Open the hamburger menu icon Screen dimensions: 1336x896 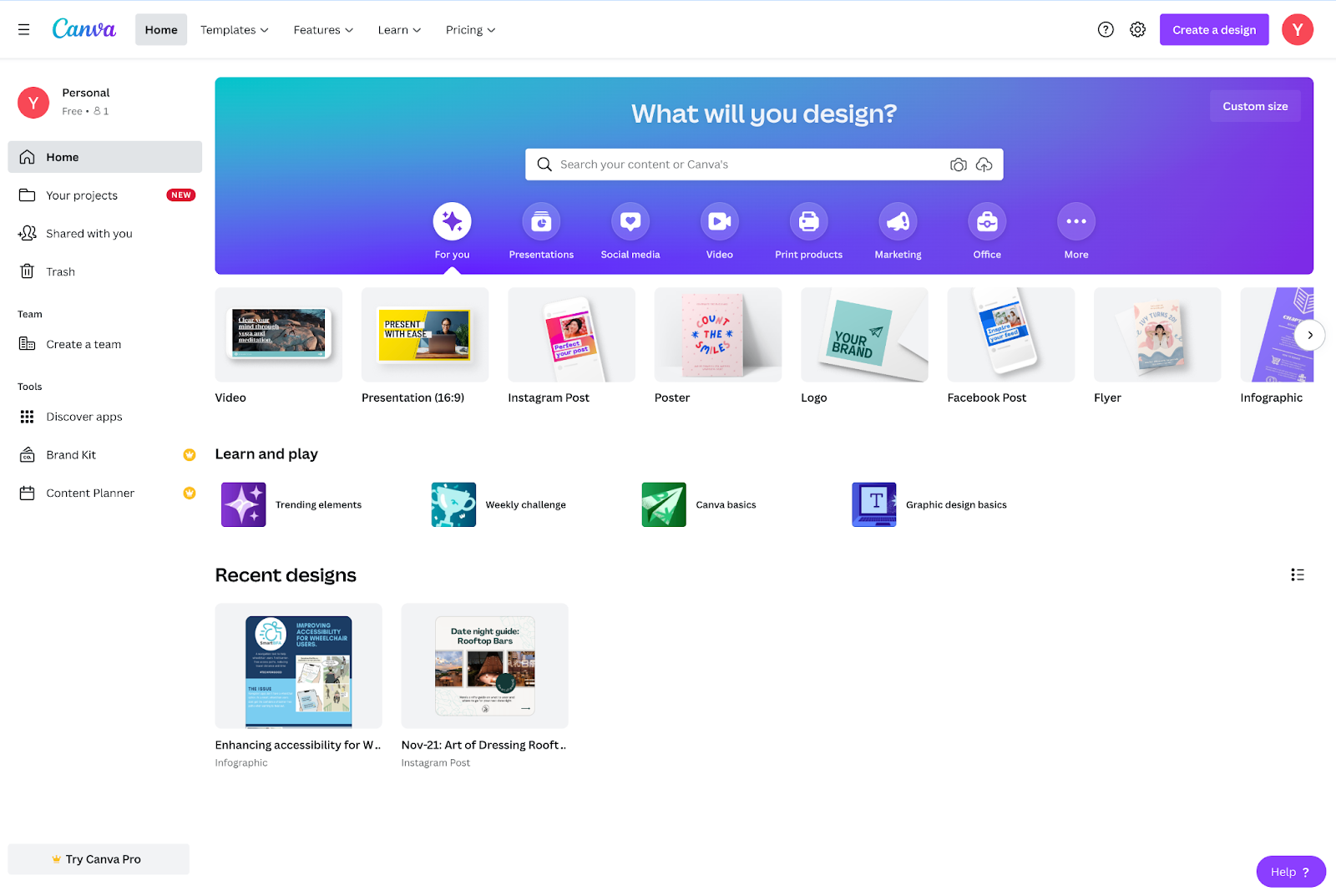pos(24,30)
